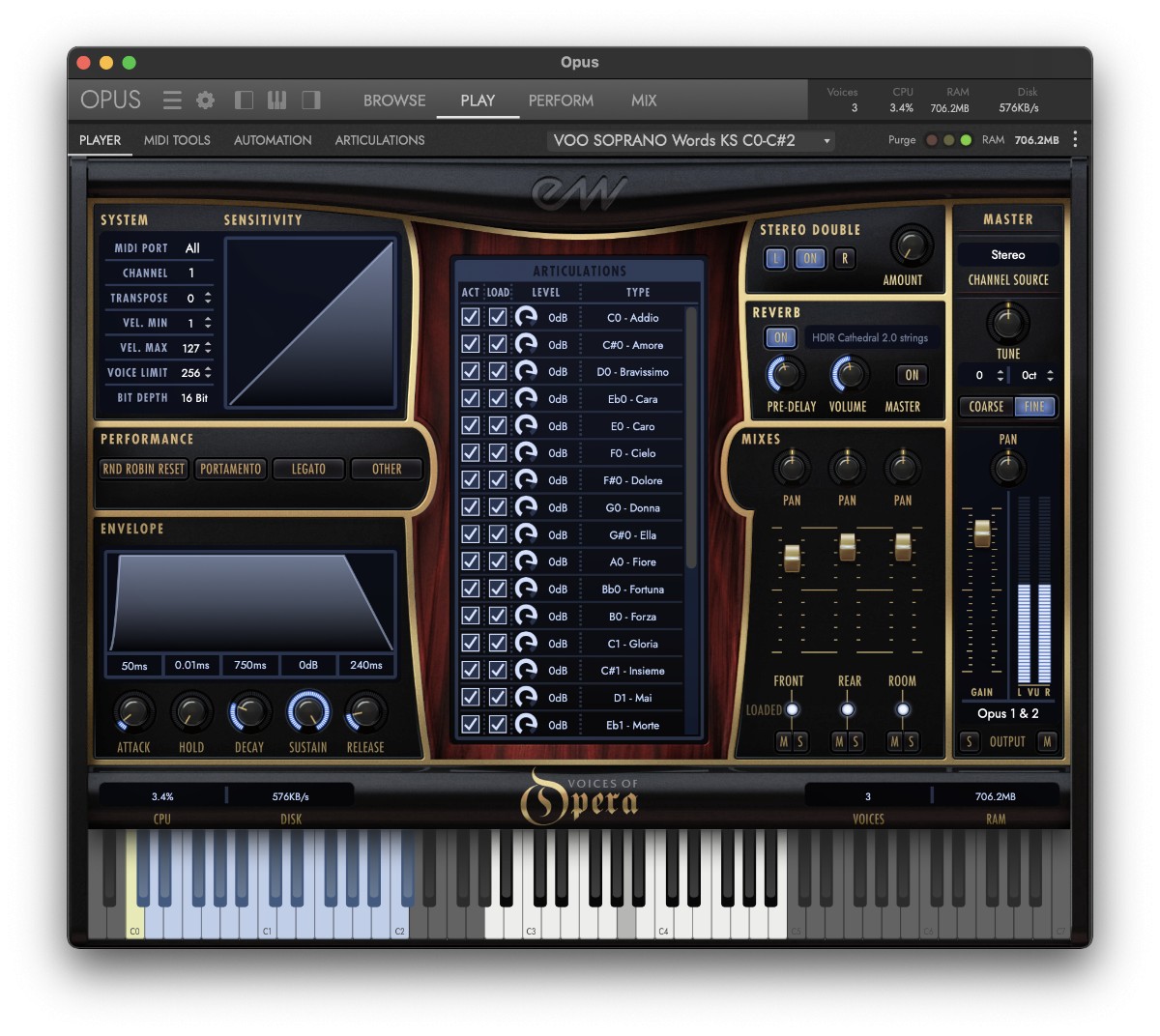This screenshot has width=1160, height=1036.
Task: Switch to the BROWSE page
Action: tap(394, 101)
